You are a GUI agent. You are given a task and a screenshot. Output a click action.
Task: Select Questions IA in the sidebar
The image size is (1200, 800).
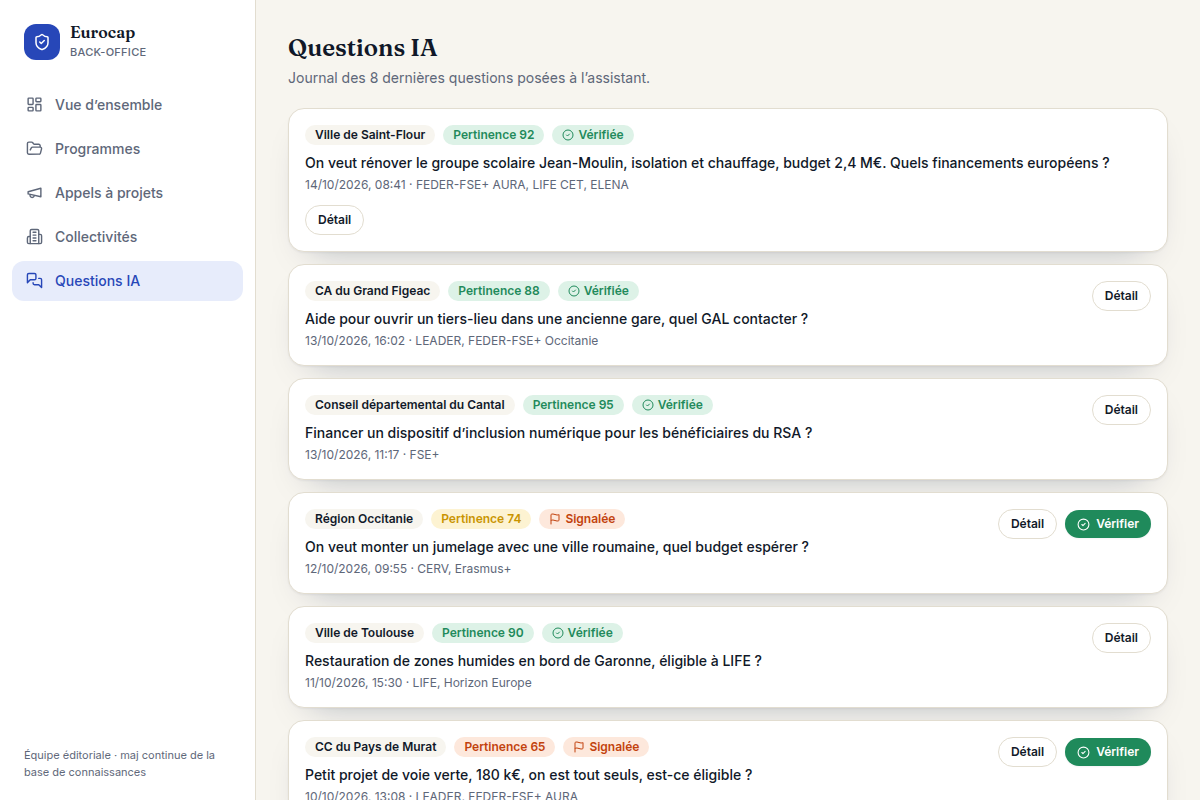[x=127, y=281]
